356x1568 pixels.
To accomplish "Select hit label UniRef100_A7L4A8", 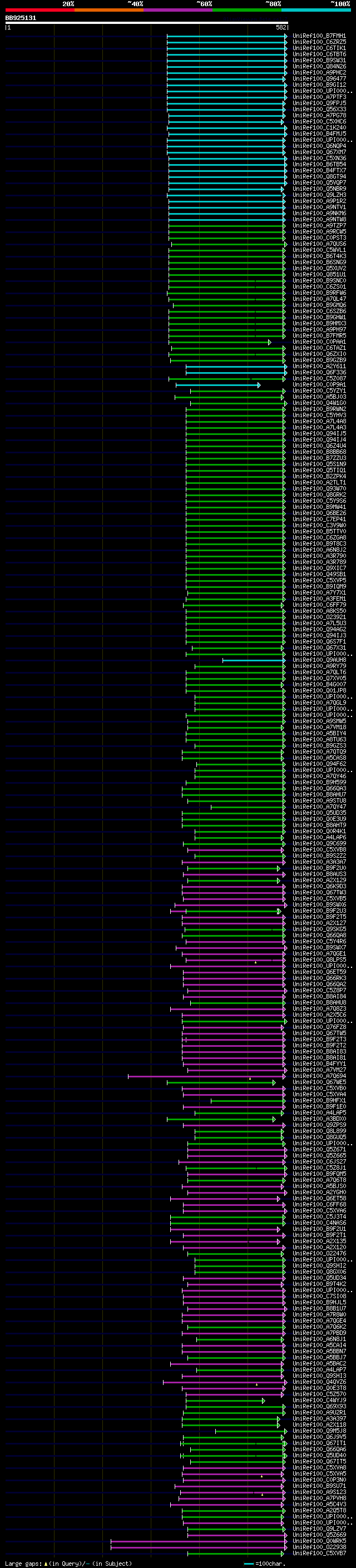I will click(319, 421).
